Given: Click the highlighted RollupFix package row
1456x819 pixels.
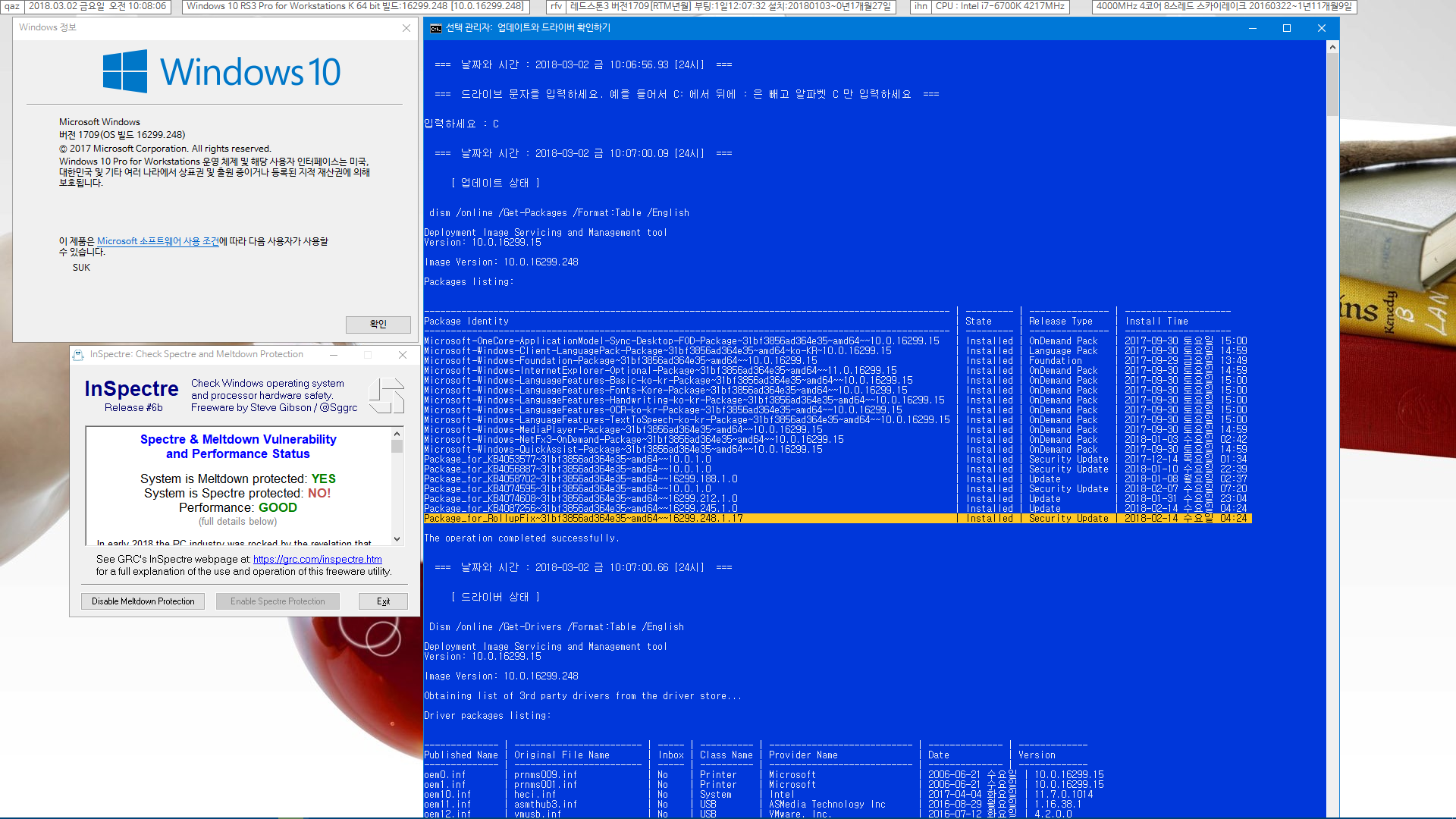Looking at the screenshot, I should pos(837,519).
